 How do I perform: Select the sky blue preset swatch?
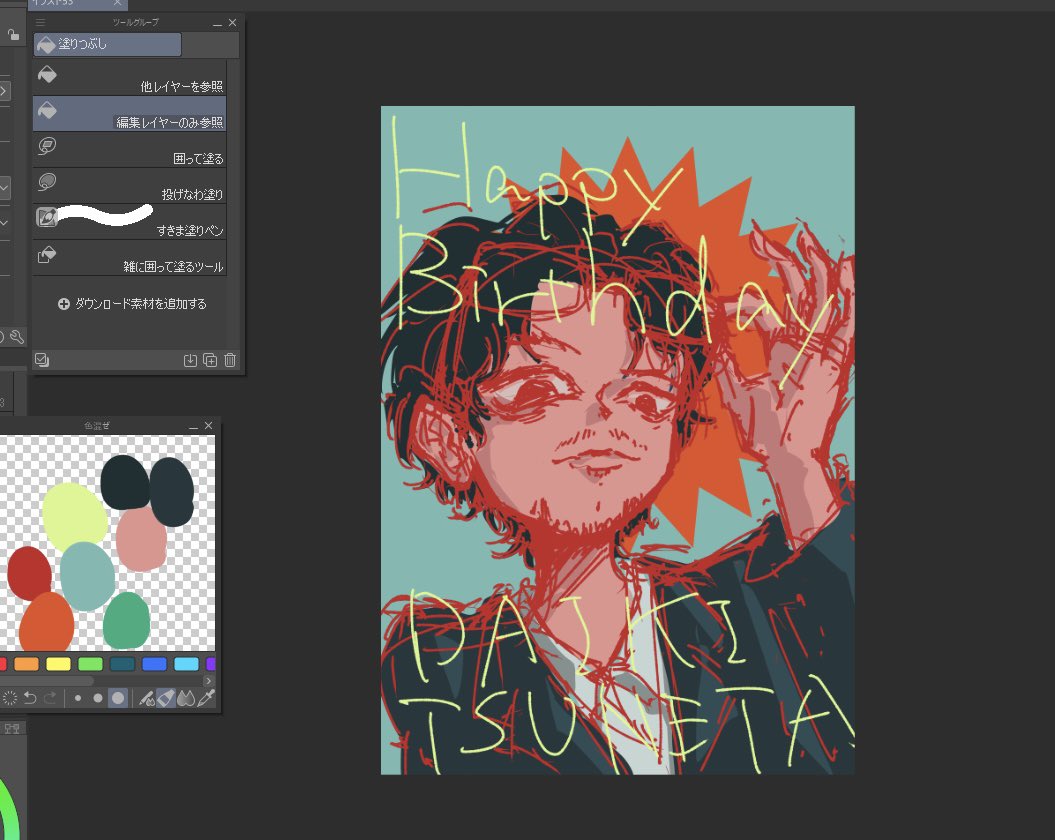(x=186, y=664)
